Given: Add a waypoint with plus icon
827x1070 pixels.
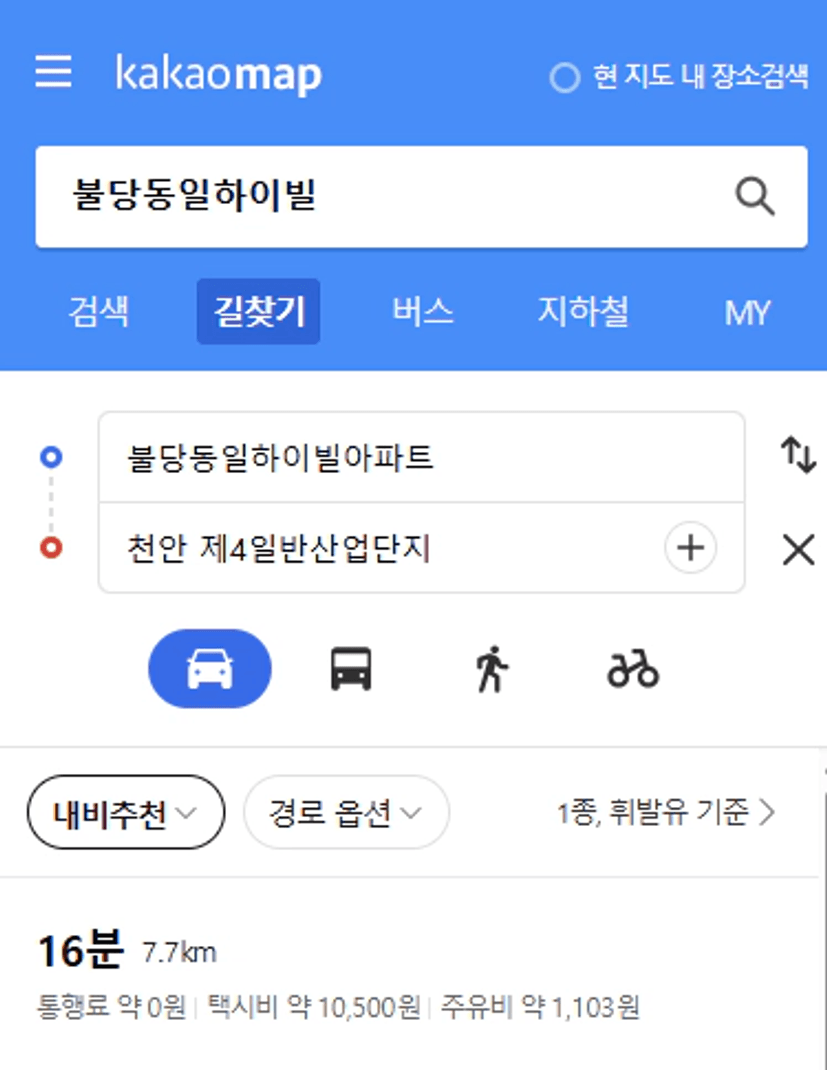Looking at the screenshot, I should point(691,548).
